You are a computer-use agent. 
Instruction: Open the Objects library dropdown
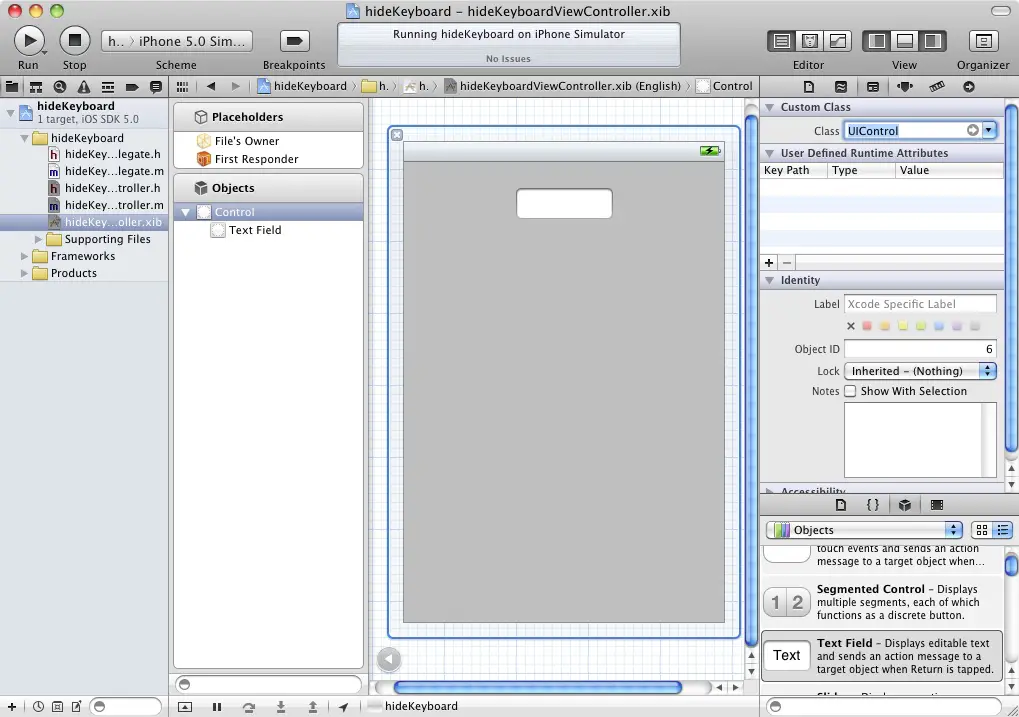tap(864, 530)
